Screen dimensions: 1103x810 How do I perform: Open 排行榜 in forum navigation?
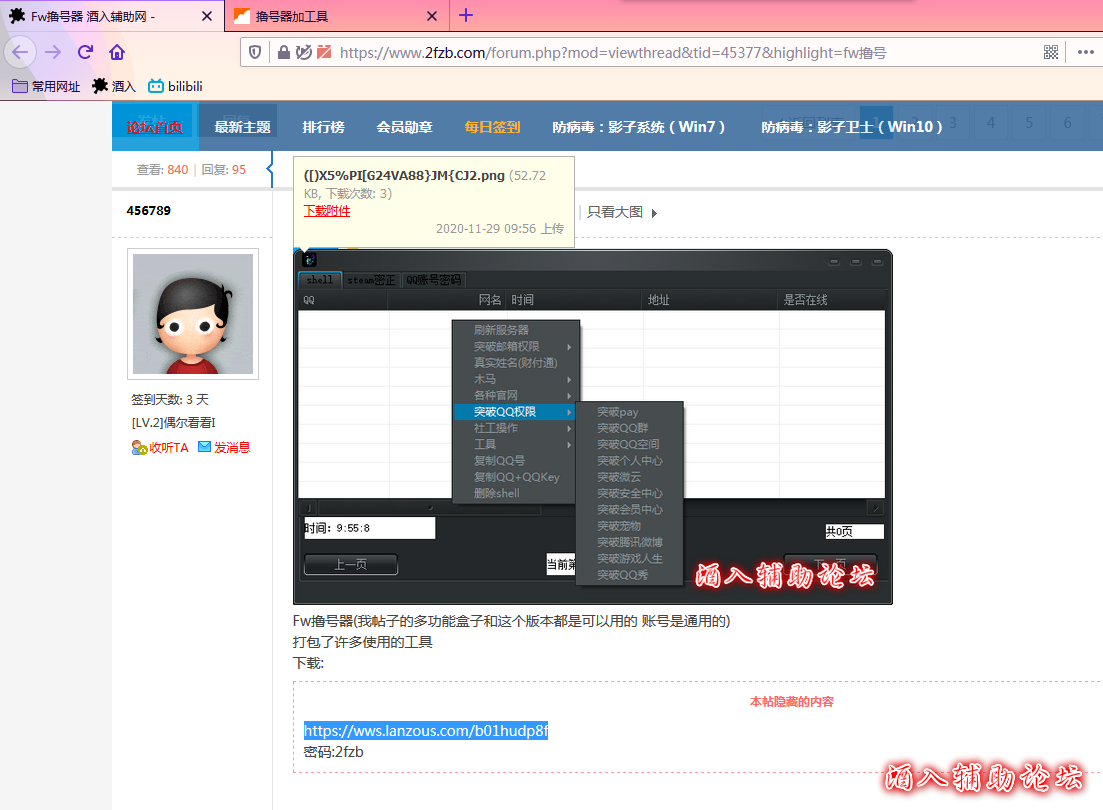pos(324,127)
